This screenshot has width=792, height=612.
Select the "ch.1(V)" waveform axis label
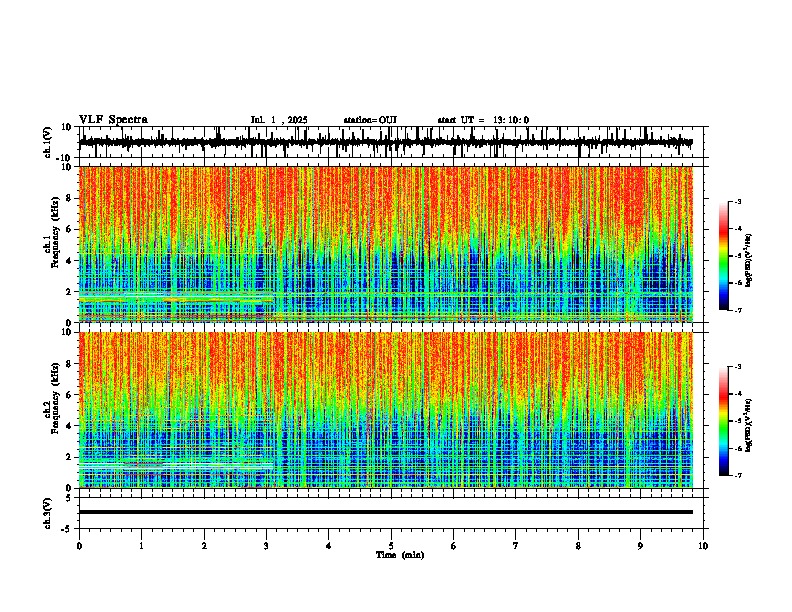click(48, 142)
